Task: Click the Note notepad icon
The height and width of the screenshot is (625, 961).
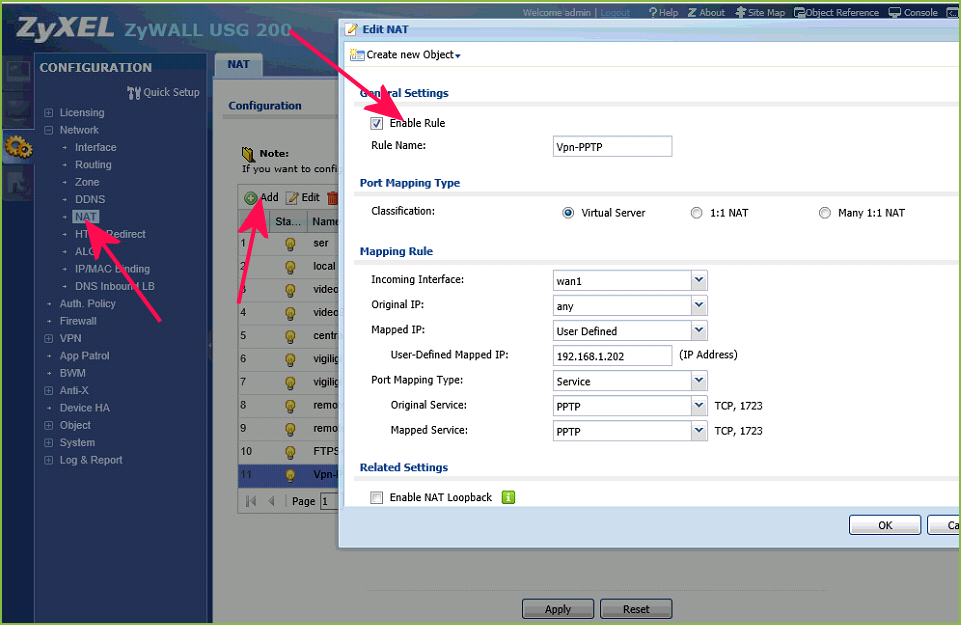Action: click(x=248, y=154)
